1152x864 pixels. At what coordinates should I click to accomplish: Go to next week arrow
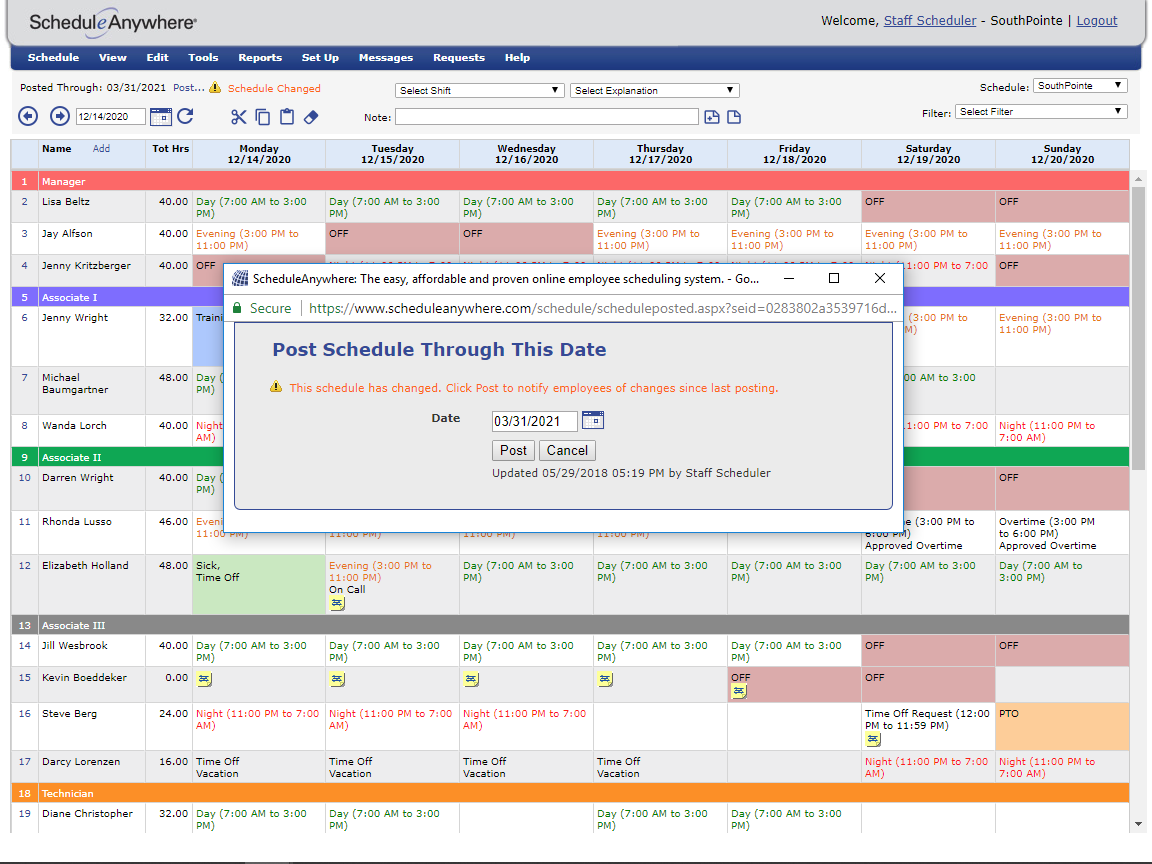[x=60, y=116]
